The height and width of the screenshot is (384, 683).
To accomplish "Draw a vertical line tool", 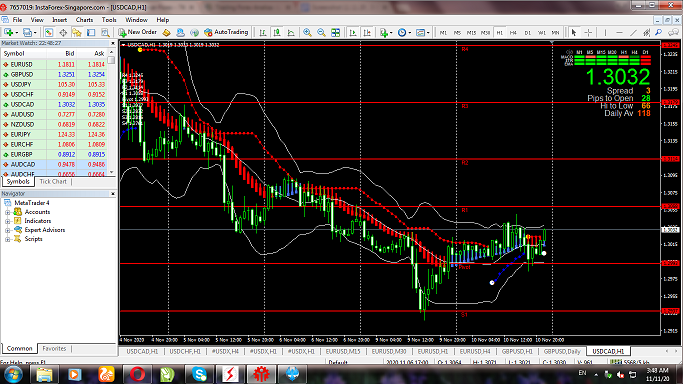I will pyautogui.click(x=605, y=33).
